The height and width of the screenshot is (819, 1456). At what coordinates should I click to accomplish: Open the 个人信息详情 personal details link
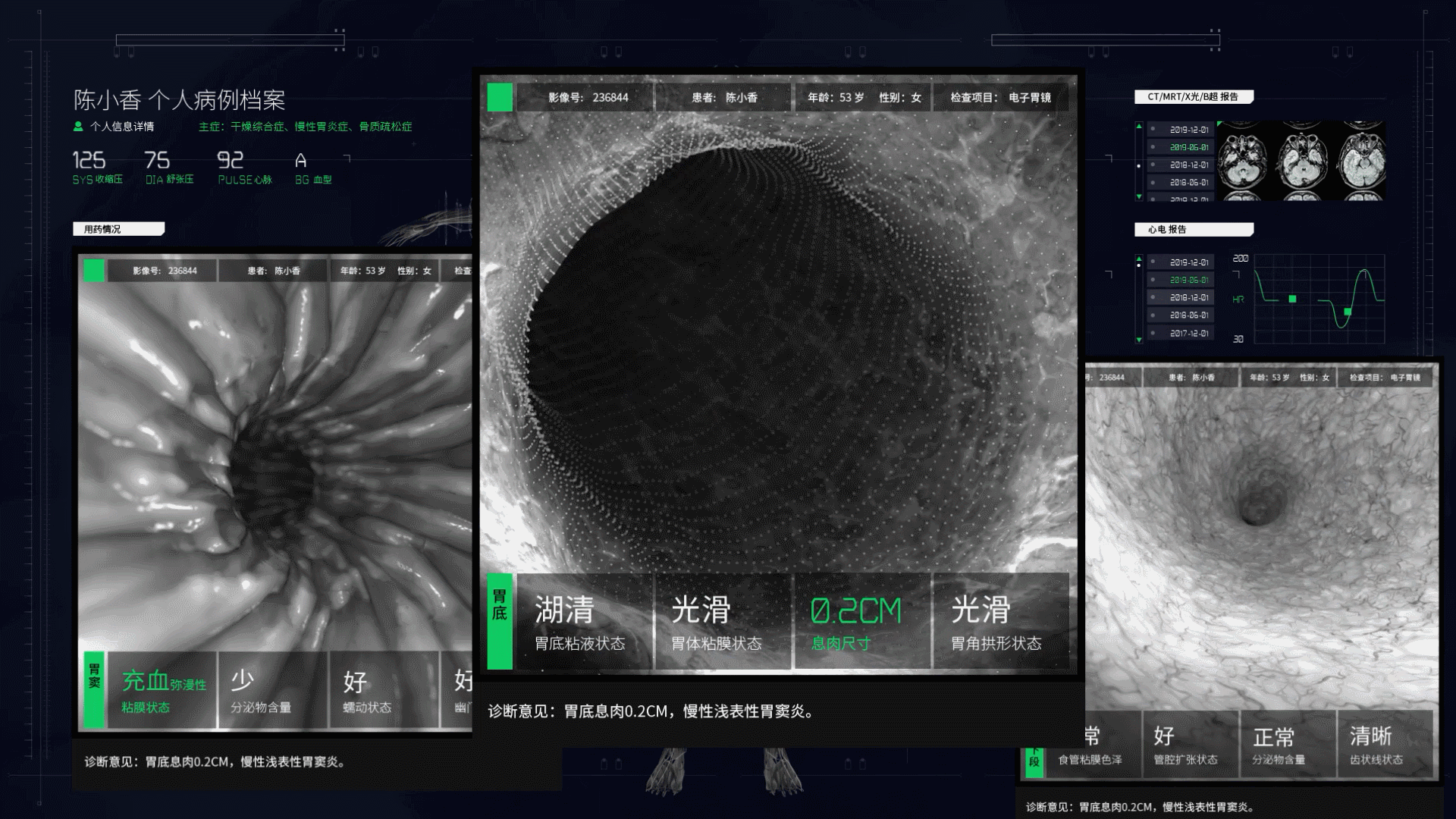coord(121,127)
